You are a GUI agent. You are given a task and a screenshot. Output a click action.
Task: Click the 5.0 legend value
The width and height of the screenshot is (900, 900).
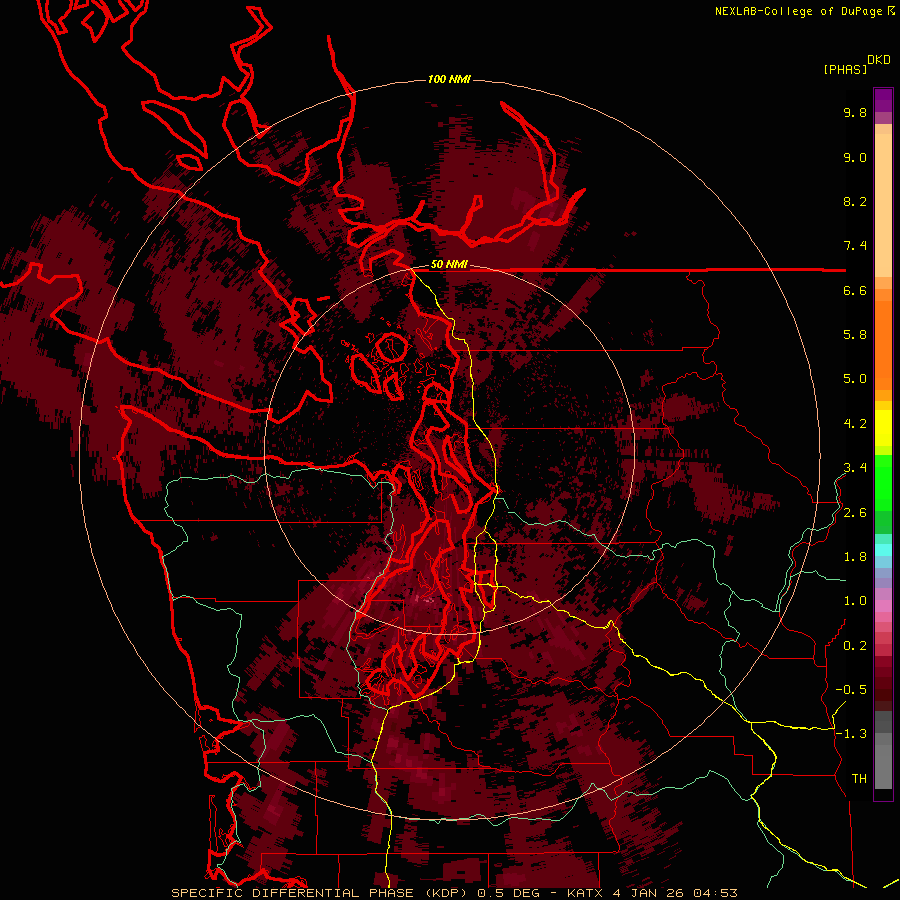(x=855, y=379)
